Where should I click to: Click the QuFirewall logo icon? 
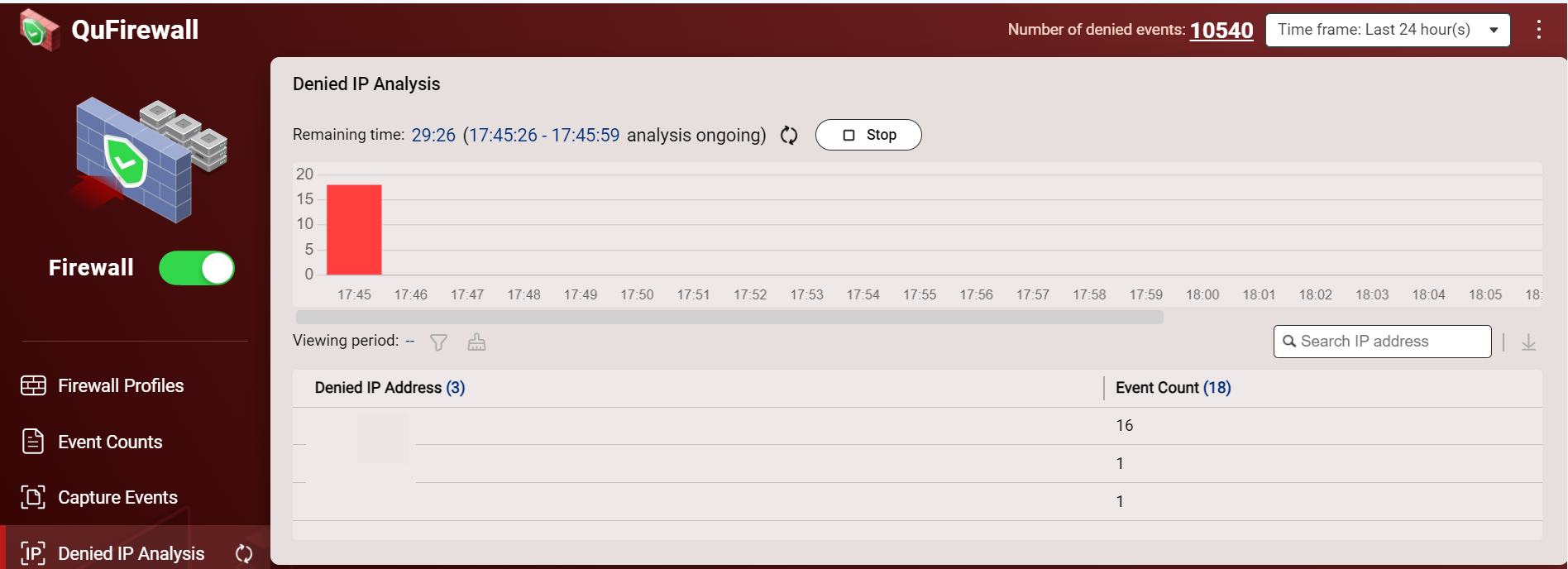point(39,30)
